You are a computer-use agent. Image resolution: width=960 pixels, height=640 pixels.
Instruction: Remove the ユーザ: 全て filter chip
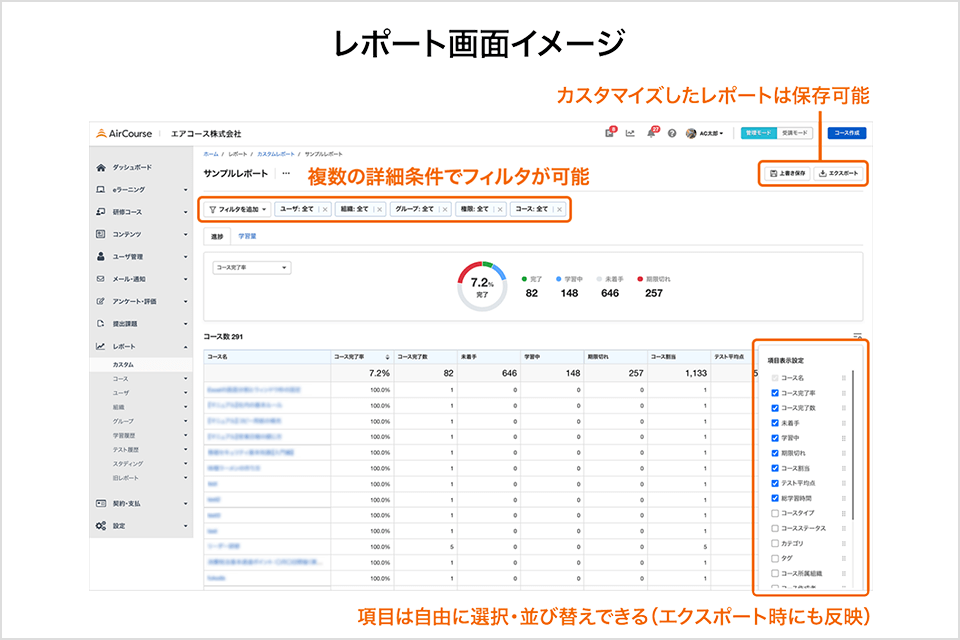pyautogui.click(x=324, y=209)
